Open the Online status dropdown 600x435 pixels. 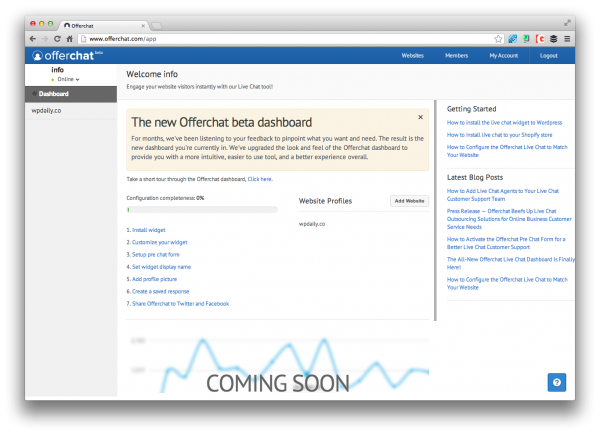[x=65, y=79]
